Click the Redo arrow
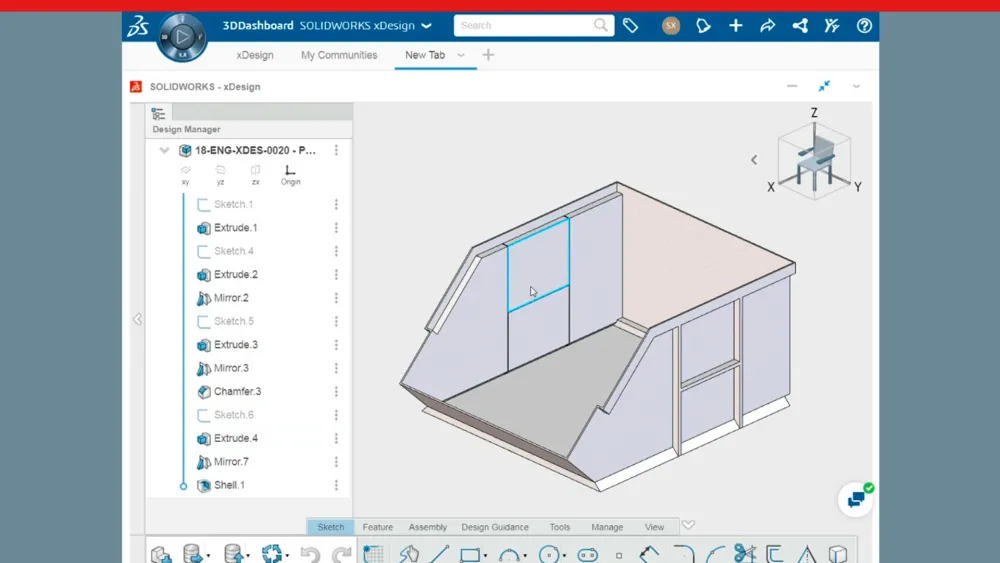Viewport: 1000px width, 563px height. [342, 554]
